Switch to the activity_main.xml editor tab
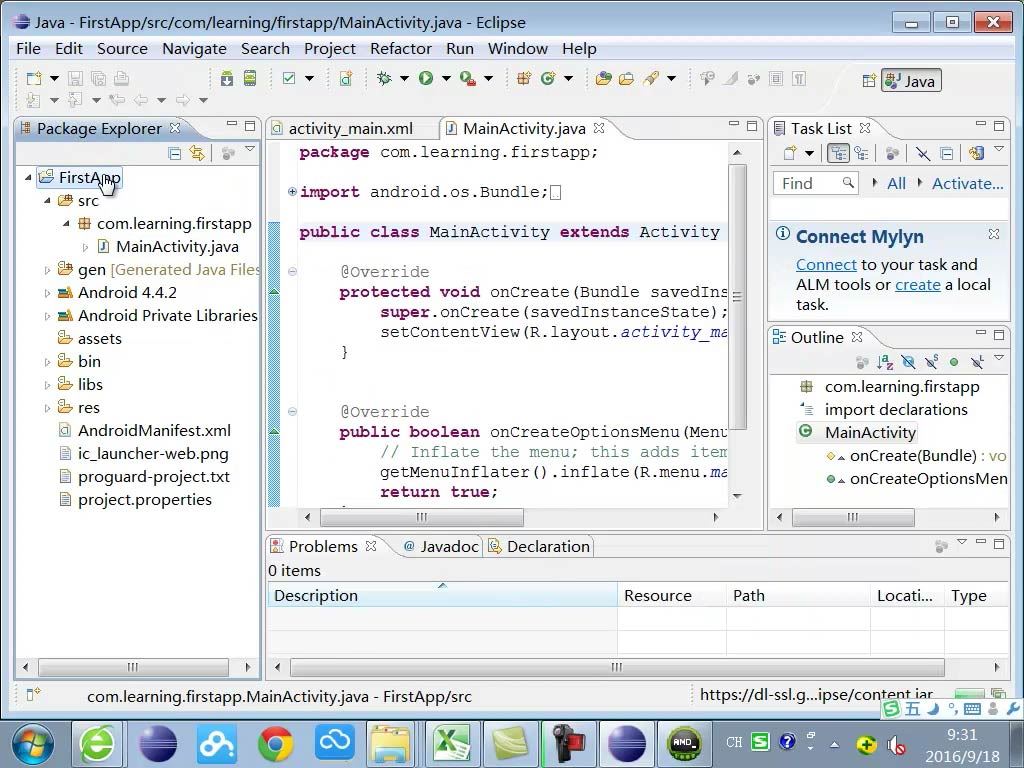Viewport: 1024px width, 768px height. coord(350,129)
